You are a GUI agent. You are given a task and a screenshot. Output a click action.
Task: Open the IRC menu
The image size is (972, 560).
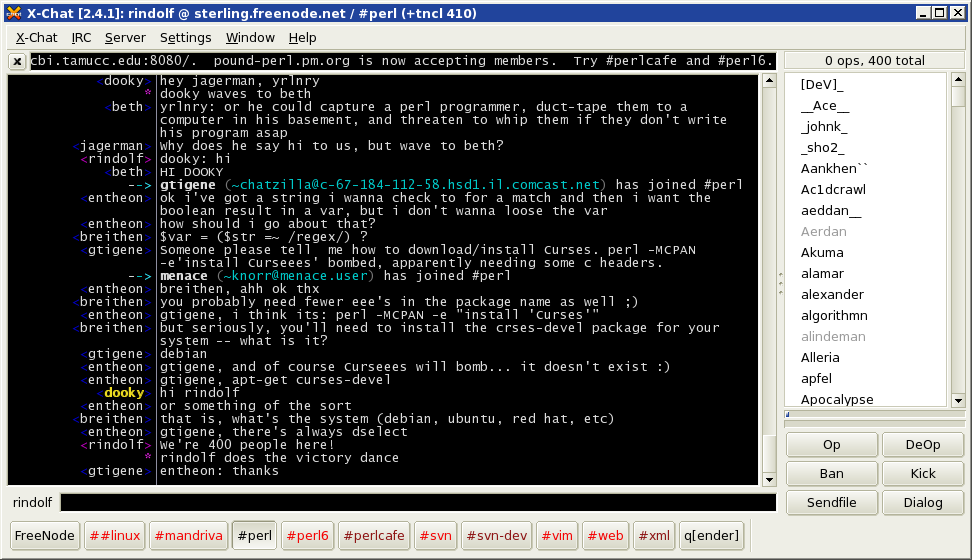click(81, 38)
